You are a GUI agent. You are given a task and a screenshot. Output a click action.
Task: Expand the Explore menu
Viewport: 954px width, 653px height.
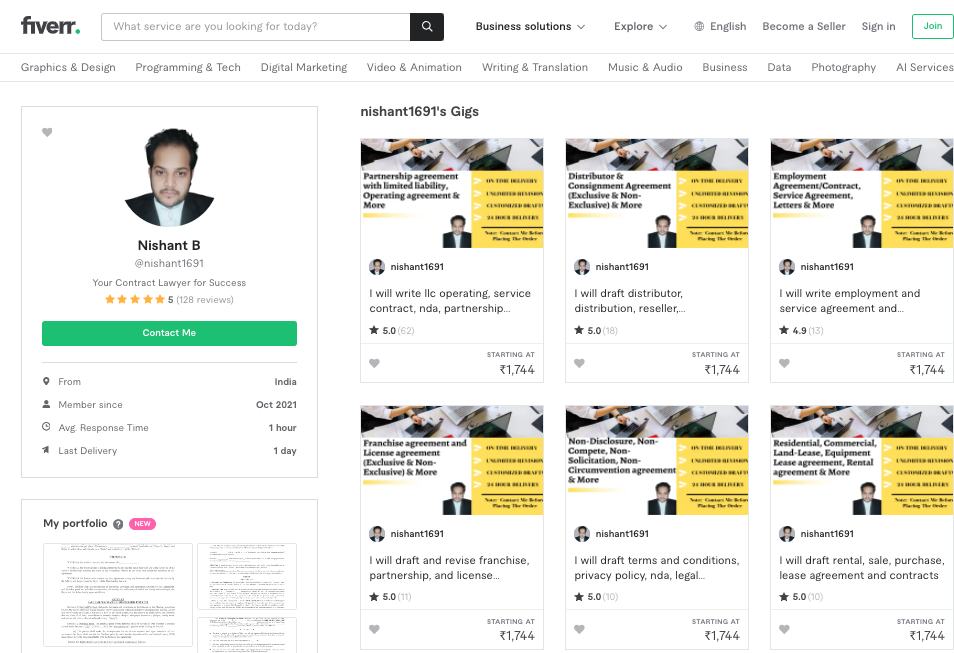coord(640,27)
